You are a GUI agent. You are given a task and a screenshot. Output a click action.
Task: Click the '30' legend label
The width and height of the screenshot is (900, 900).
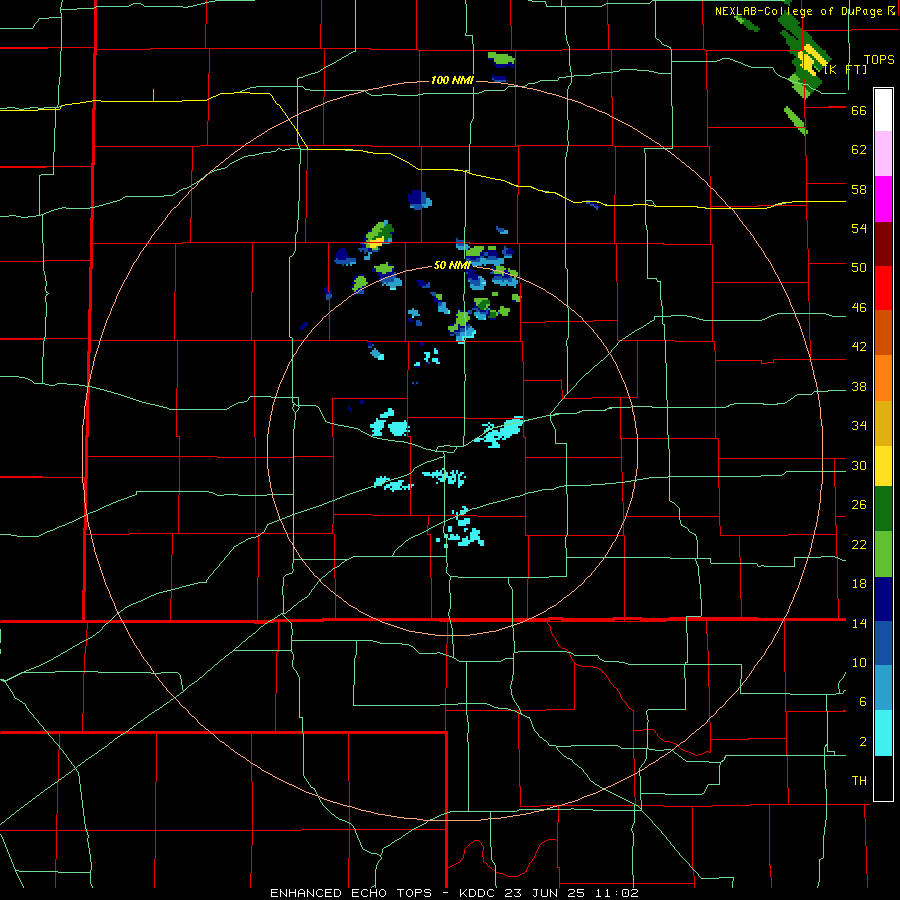tap(859, 465)
